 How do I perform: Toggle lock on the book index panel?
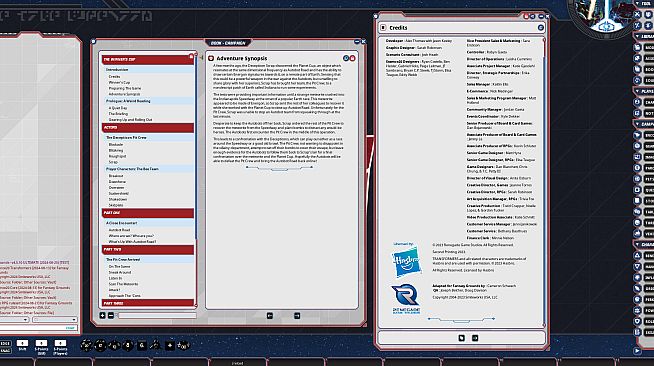click(x=191, y=56)
